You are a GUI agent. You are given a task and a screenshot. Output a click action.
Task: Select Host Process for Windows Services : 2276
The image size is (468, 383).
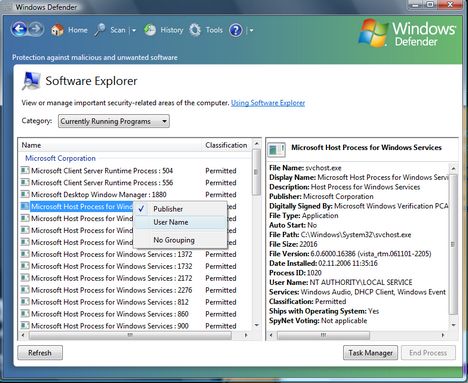coord(112,290)
